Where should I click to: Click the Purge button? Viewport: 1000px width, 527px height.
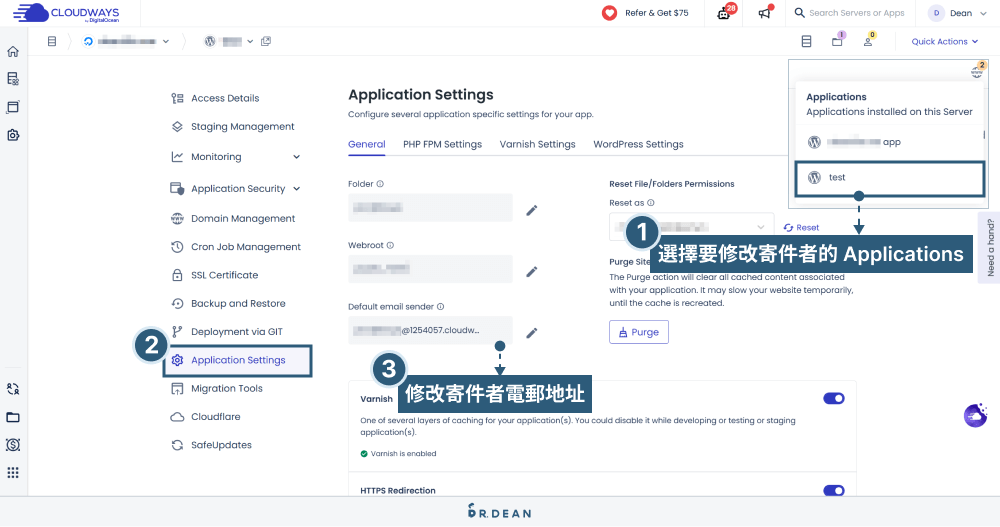point(638,332)
